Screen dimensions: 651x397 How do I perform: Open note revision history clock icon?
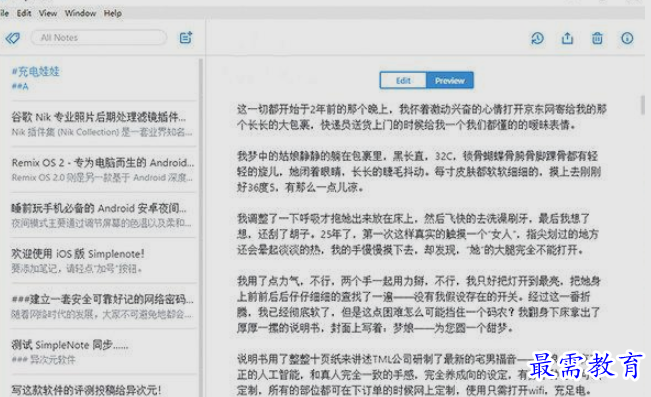[538, 38]
